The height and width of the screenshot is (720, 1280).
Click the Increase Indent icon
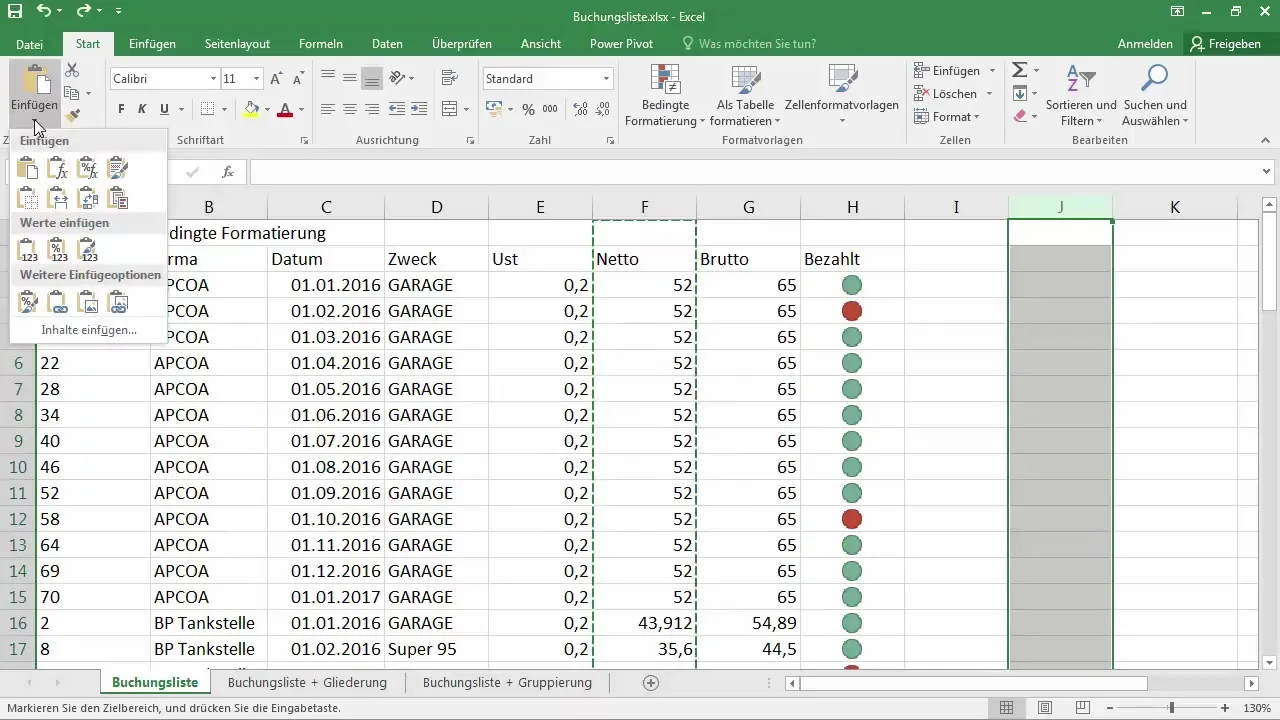[420, 109]
